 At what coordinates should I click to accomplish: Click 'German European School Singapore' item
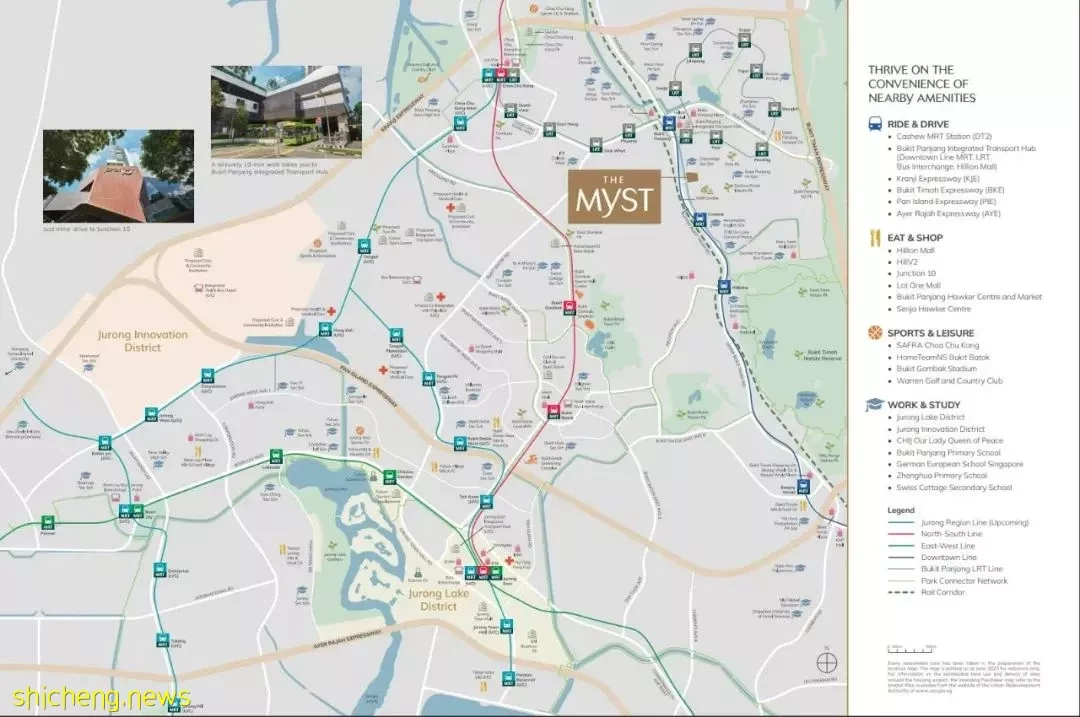click(959, 464)
